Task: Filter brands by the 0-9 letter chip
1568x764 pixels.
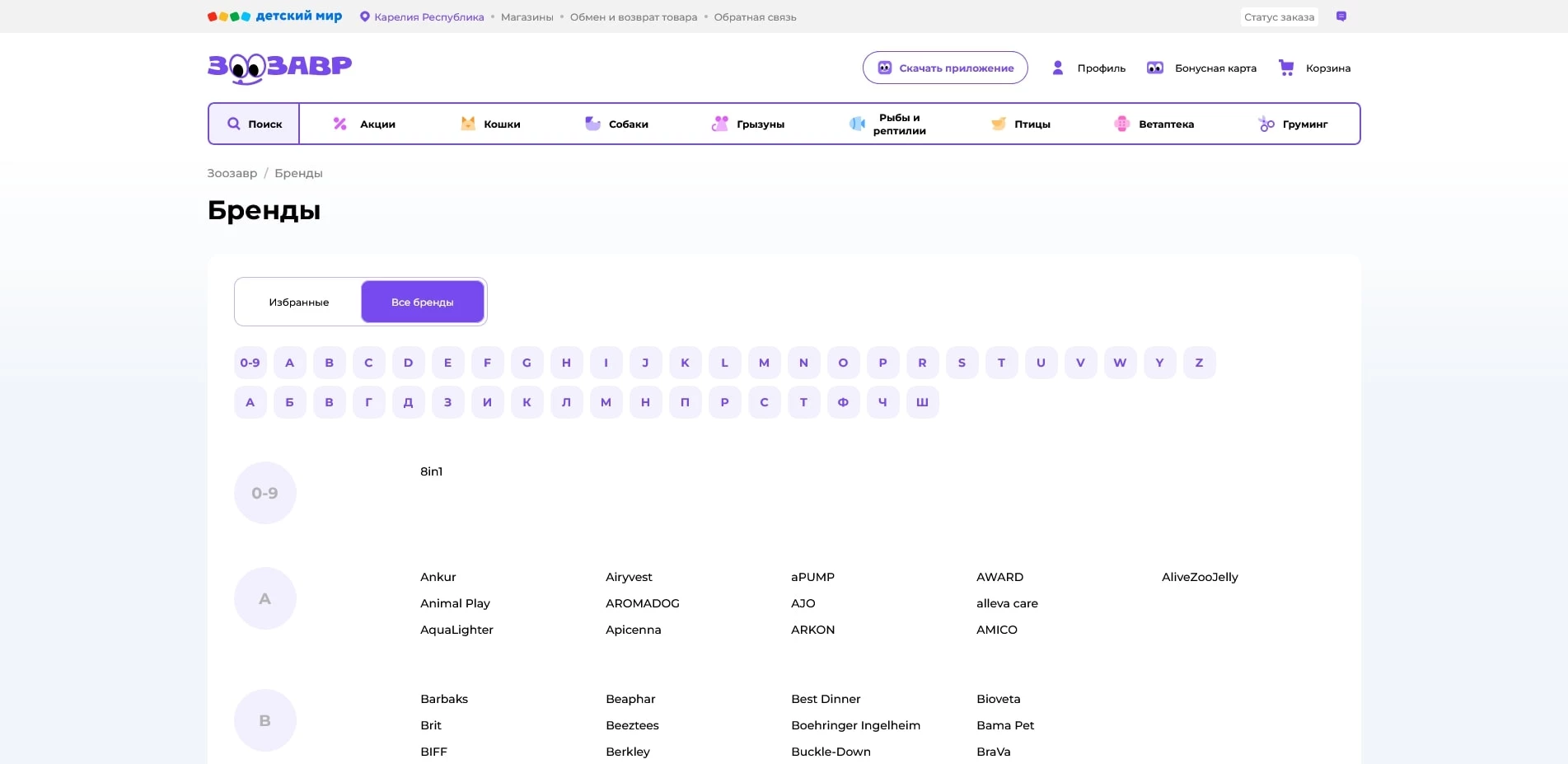Action: point(250,363)
